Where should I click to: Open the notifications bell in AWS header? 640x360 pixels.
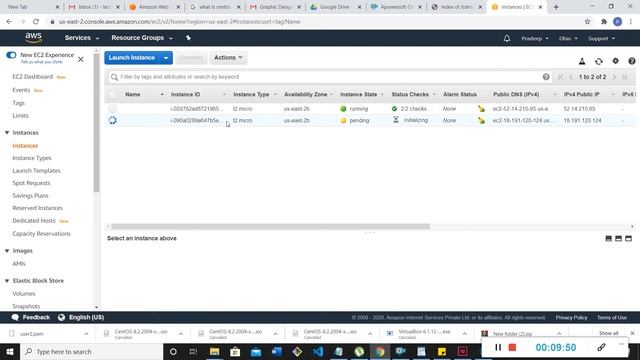[x=507, y=38]
